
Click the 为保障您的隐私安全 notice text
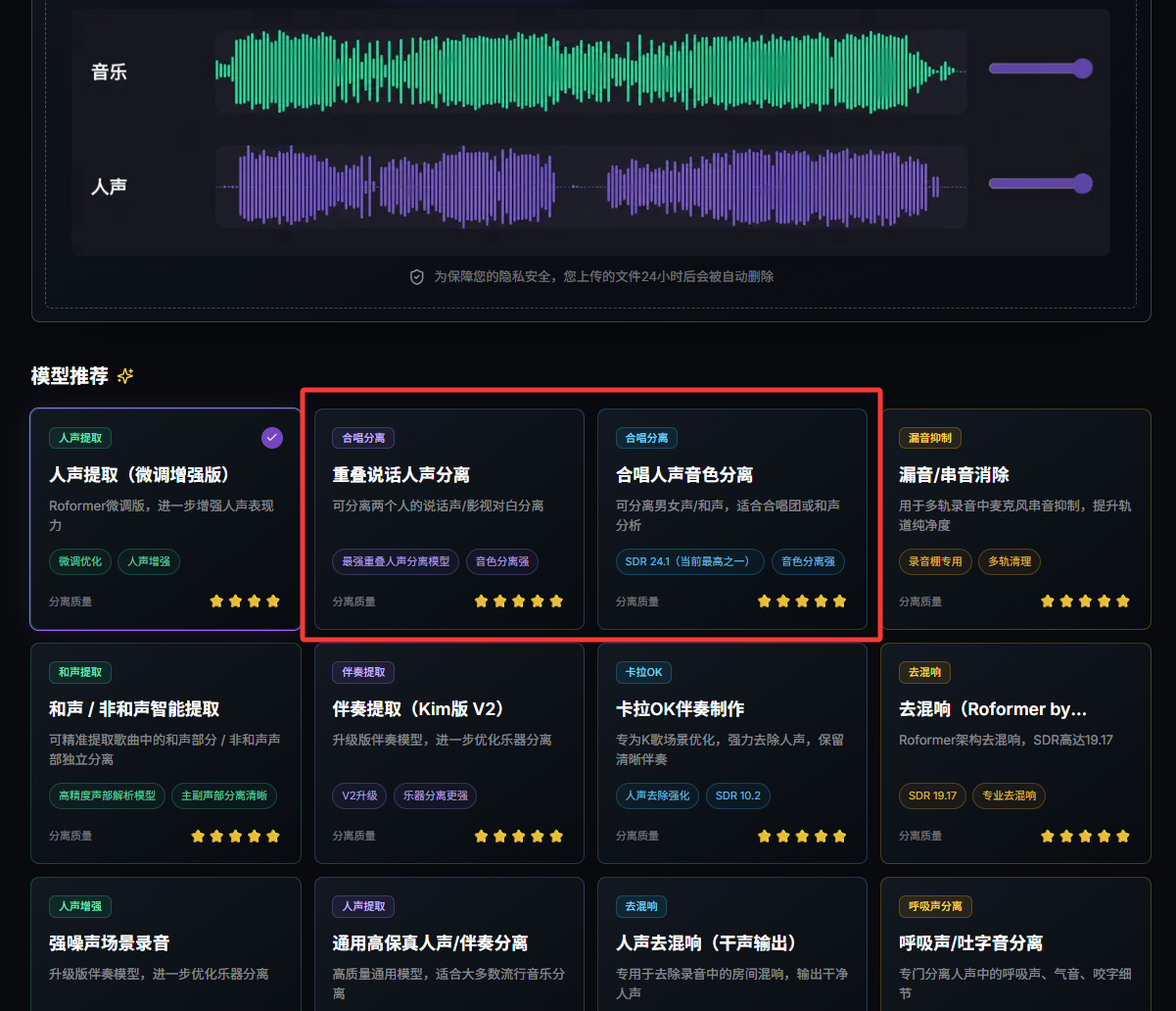[x=604, y=277]
